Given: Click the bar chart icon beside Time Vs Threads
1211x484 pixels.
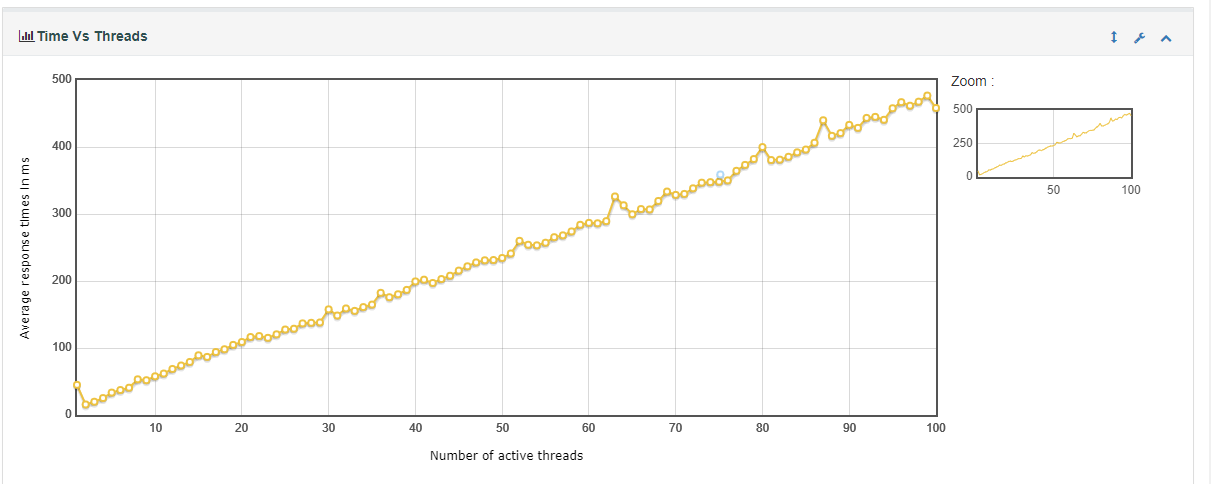Looking at the screenshot, I should [26, 36].
